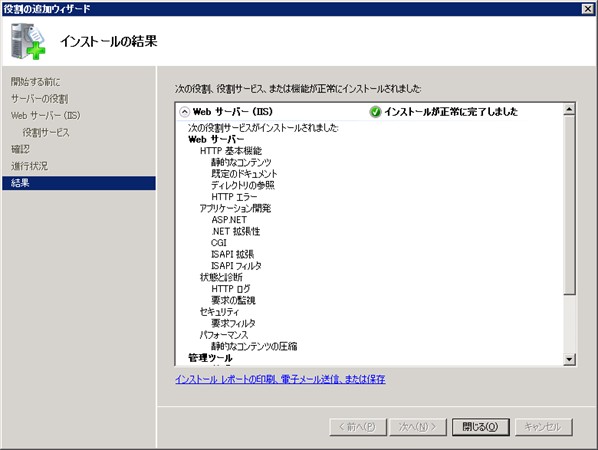This screenshot has height=450, width=598.
Task: Click the ASP.NET entry
Action: tap(229, 220)
